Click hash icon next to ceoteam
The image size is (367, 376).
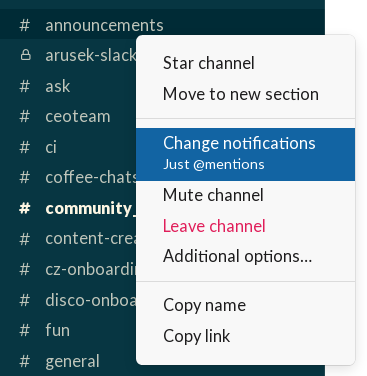click(24, 117)
